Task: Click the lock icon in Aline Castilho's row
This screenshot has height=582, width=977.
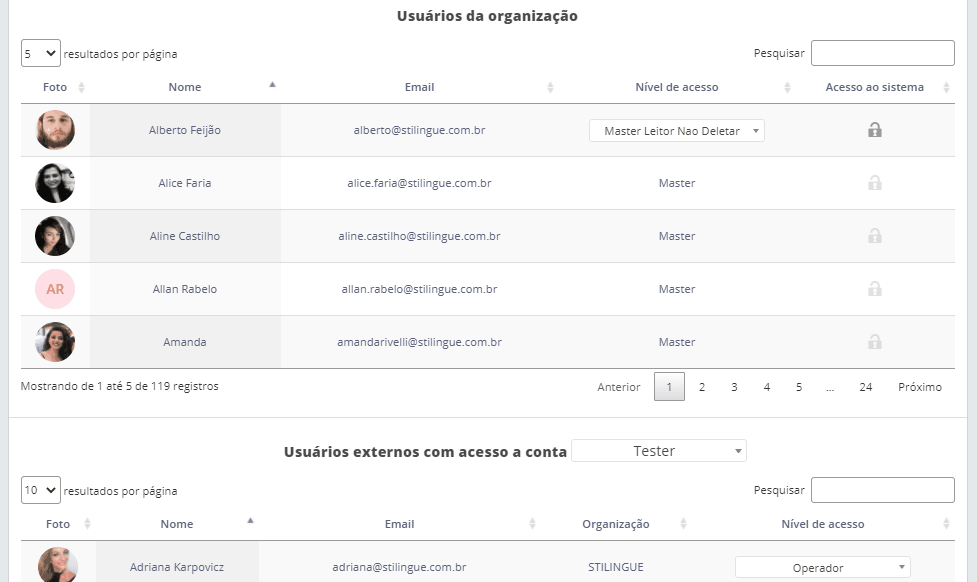Action: click(x=874, y=236)
